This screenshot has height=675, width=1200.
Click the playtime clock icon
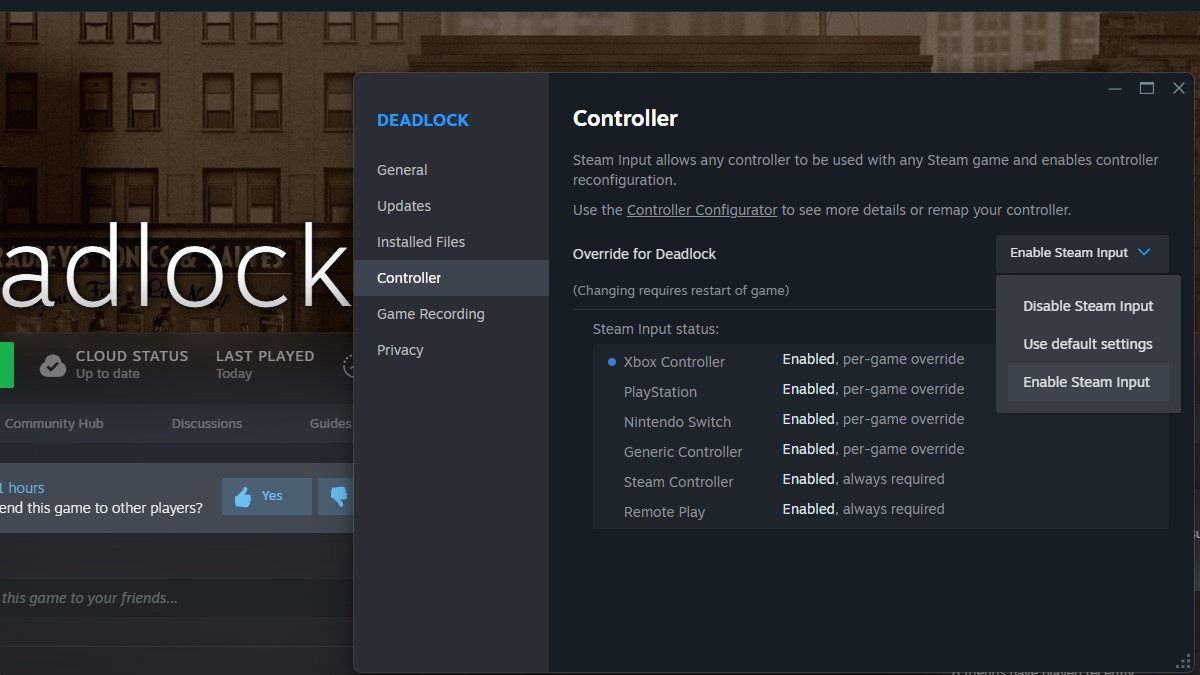click(350, 365)
